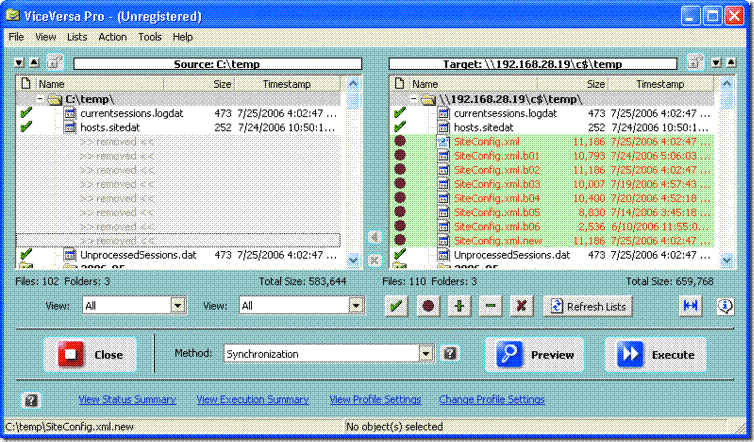The height and width of the screenshot is (442, 754).
Task: Click the red circle next to SiteConfig.xml.b03
Action: click(x=400, y=184)
